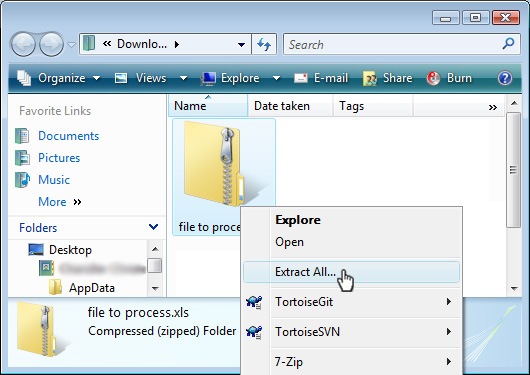The height and width of the screenshot is (375, 530).
Task: Close the Explorer window
Action: pyautogui.click(x=506, y=18)
